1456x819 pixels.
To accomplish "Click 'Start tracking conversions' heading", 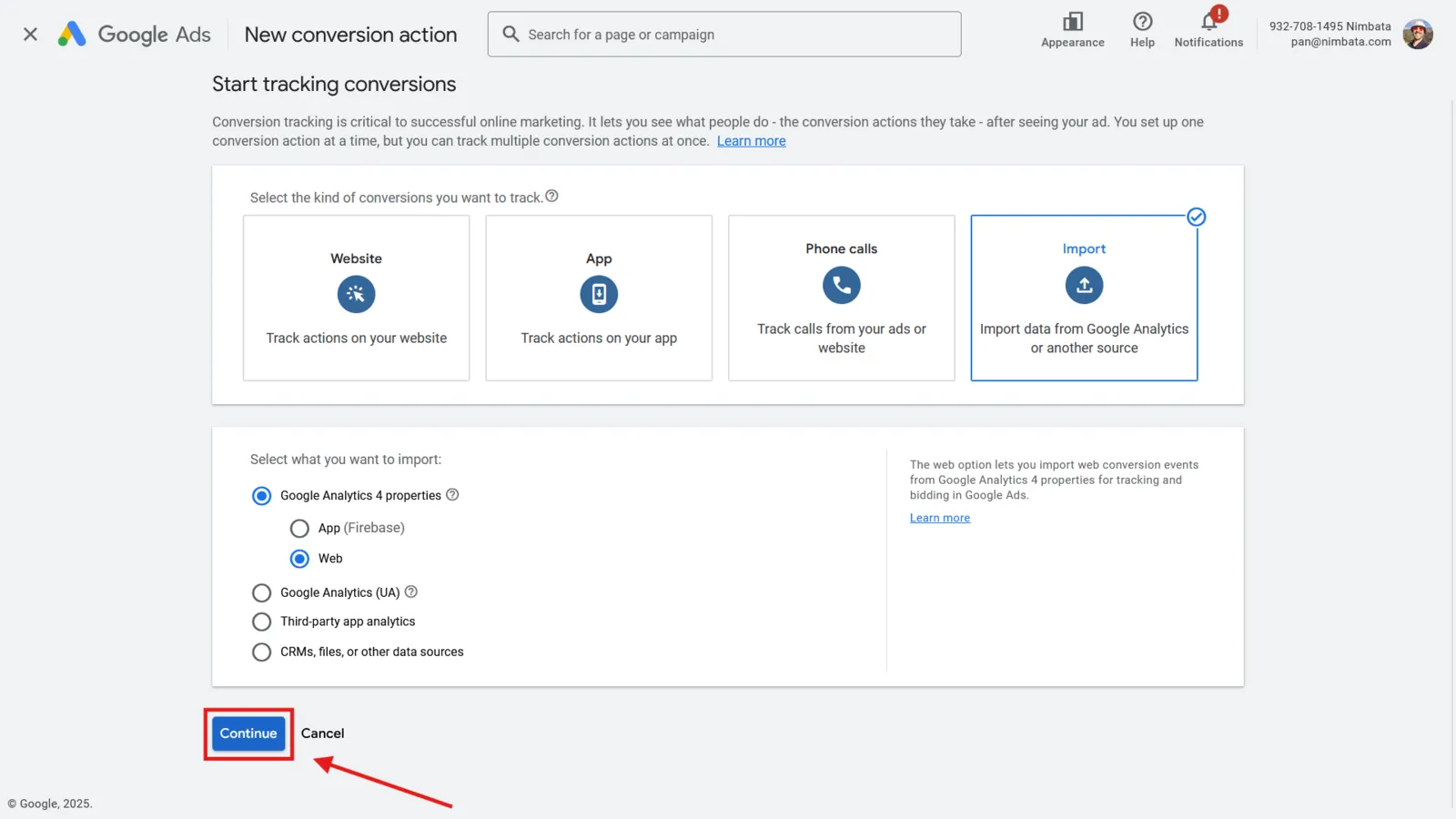I will coord(334,84).
